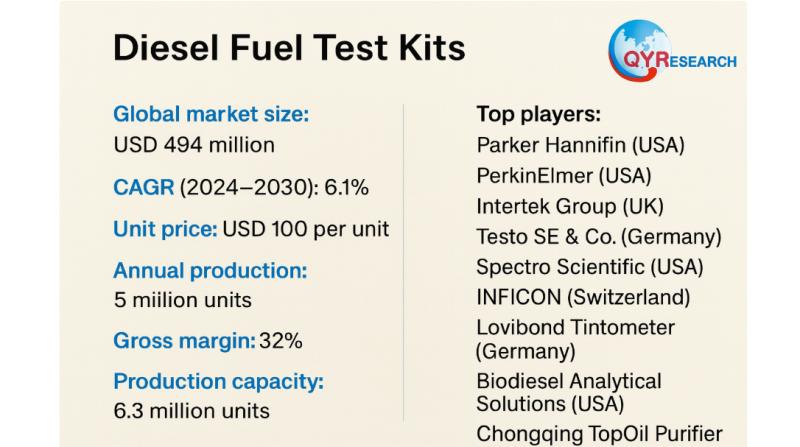This screenshot has height=447, width=800.
Task: Select the Gross margin label
Action: coord(184,341)
